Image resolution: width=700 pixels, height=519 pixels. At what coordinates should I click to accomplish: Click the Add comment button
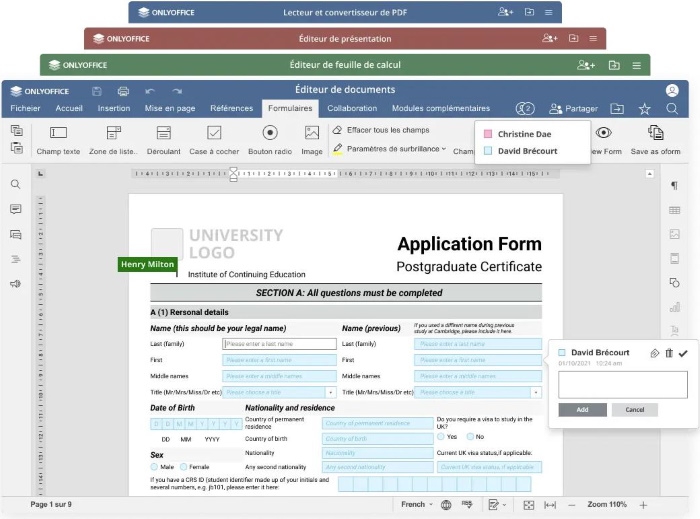pos(582,410)
